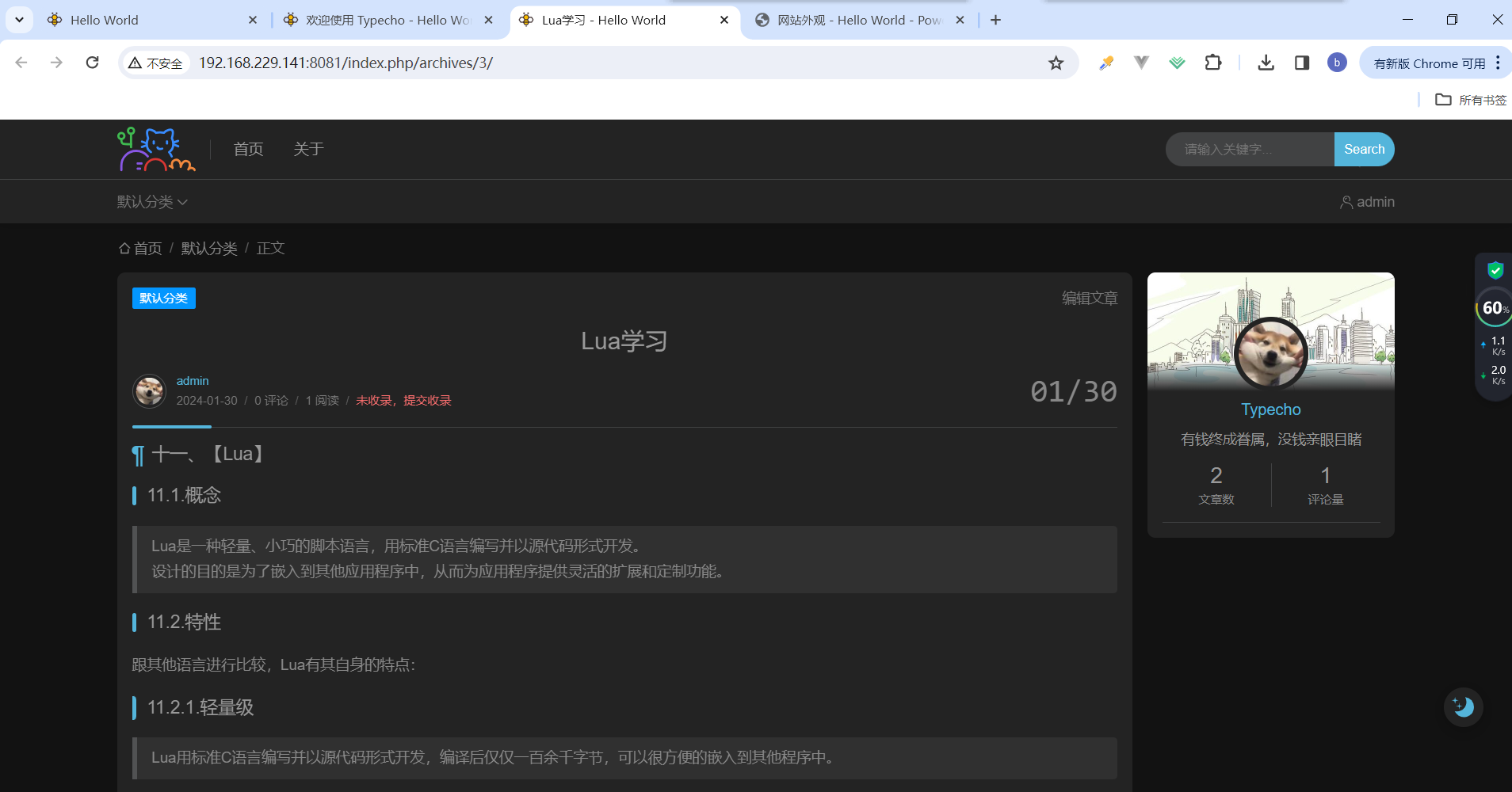Image resolution: width=1512 pixels, height=792 pixels.
Task: Switch to the 欢迎使用 Typecho tab
Action: pos(388,20)
